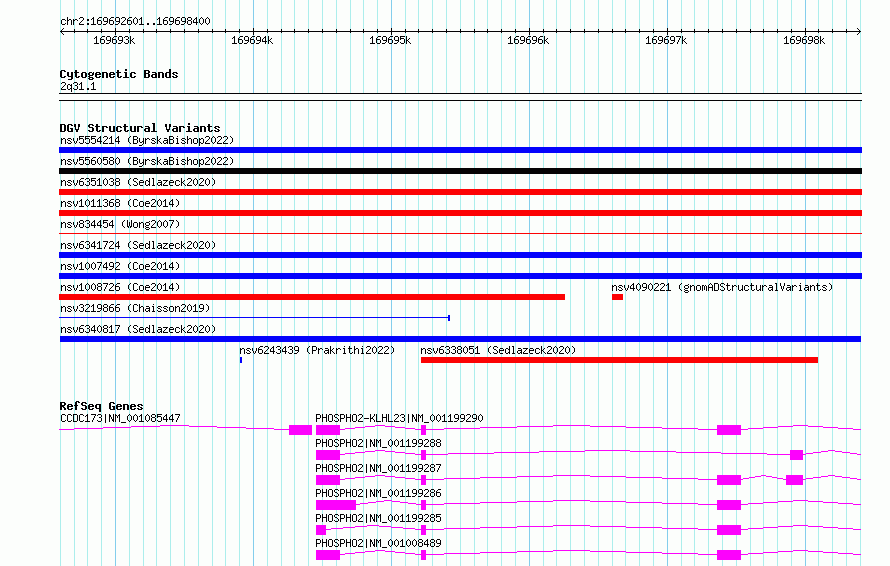Open the nsv3219866 (Chaisson2019) variant label

tap(135, 308)
